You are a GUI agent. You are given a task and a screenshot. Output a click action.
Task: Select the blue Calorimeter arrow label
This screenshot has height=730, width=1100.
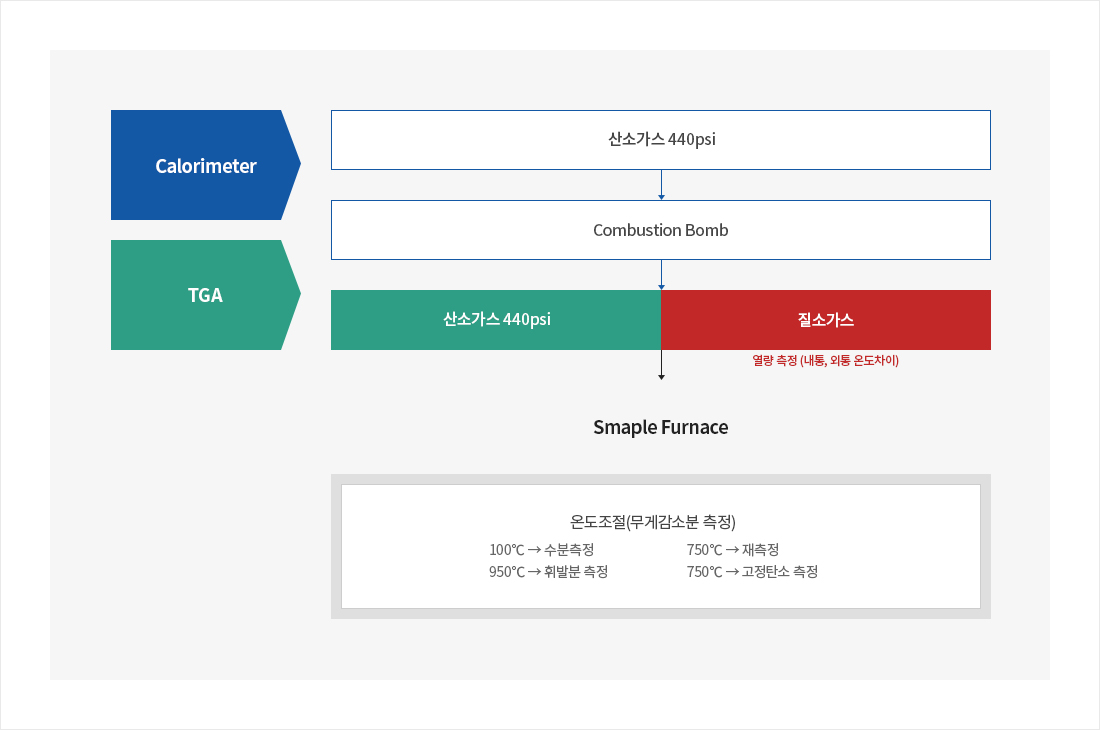(x=206, y=165)
